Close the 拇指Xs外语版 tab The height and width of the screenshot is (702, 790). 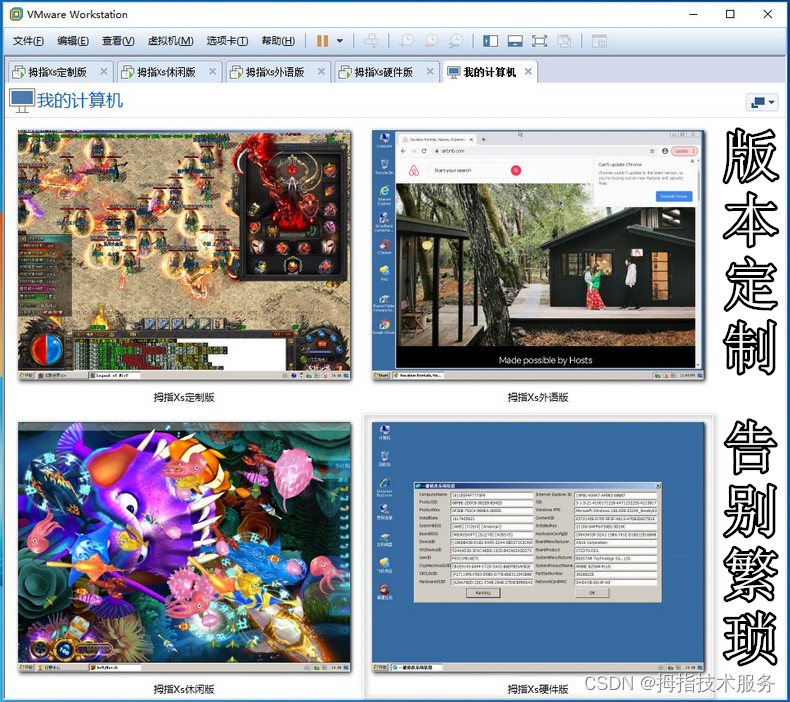[321, 72]
